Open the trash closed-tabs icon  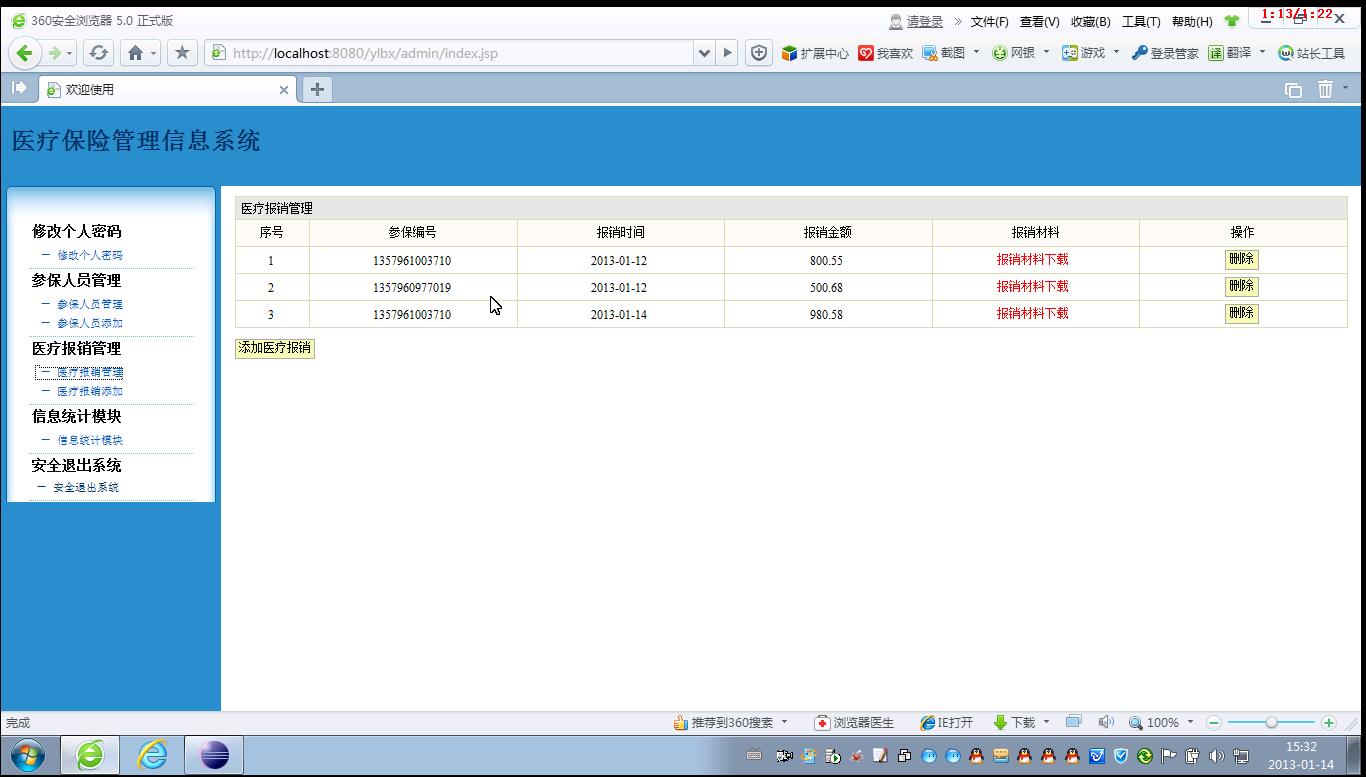[x=1325, y=89]
